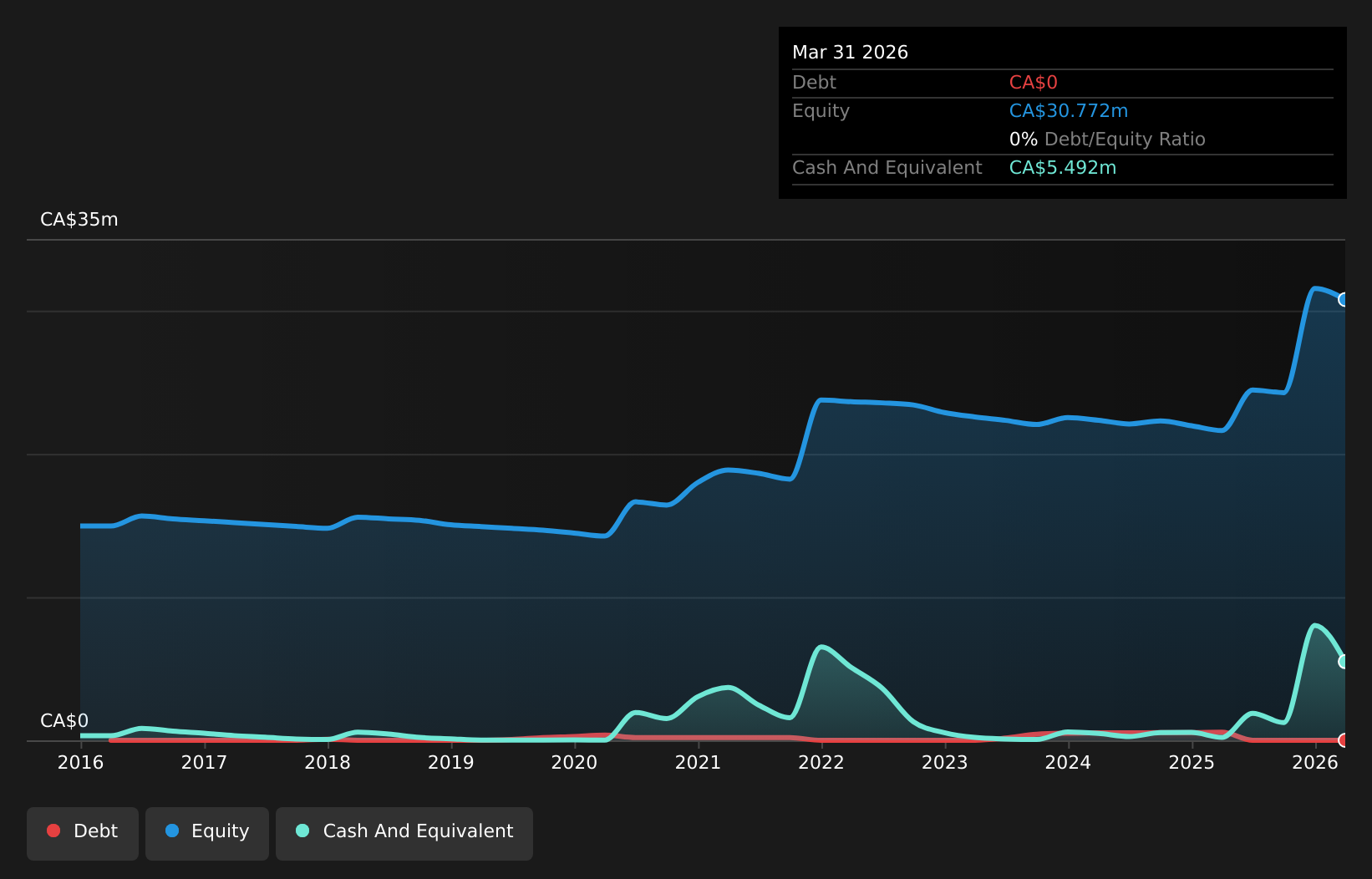Viewport: 1372px width, 879px height.
Task: Click the 2019 x-axis label
Action: click(x=451, y=763)
